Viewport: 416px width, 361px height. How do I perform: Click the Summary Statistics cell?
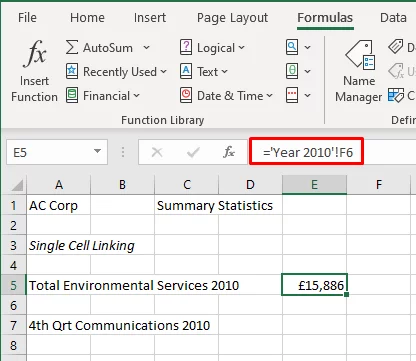(x=187, y=205)
